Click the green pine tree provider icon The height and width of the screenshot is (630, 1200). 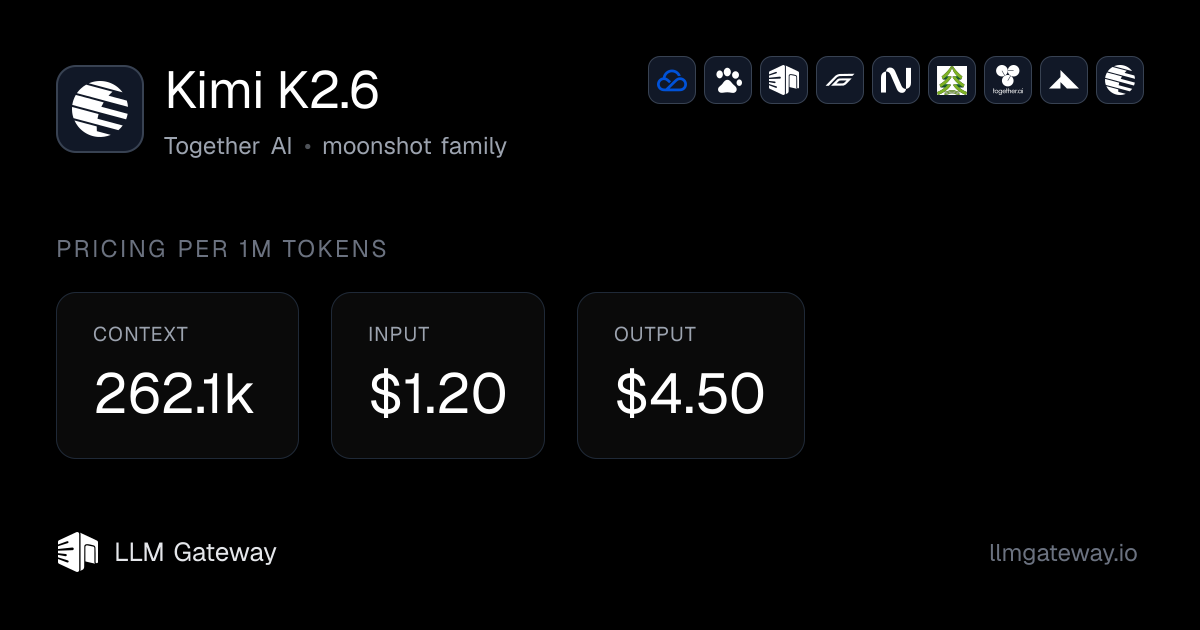(x=952, y=80)
